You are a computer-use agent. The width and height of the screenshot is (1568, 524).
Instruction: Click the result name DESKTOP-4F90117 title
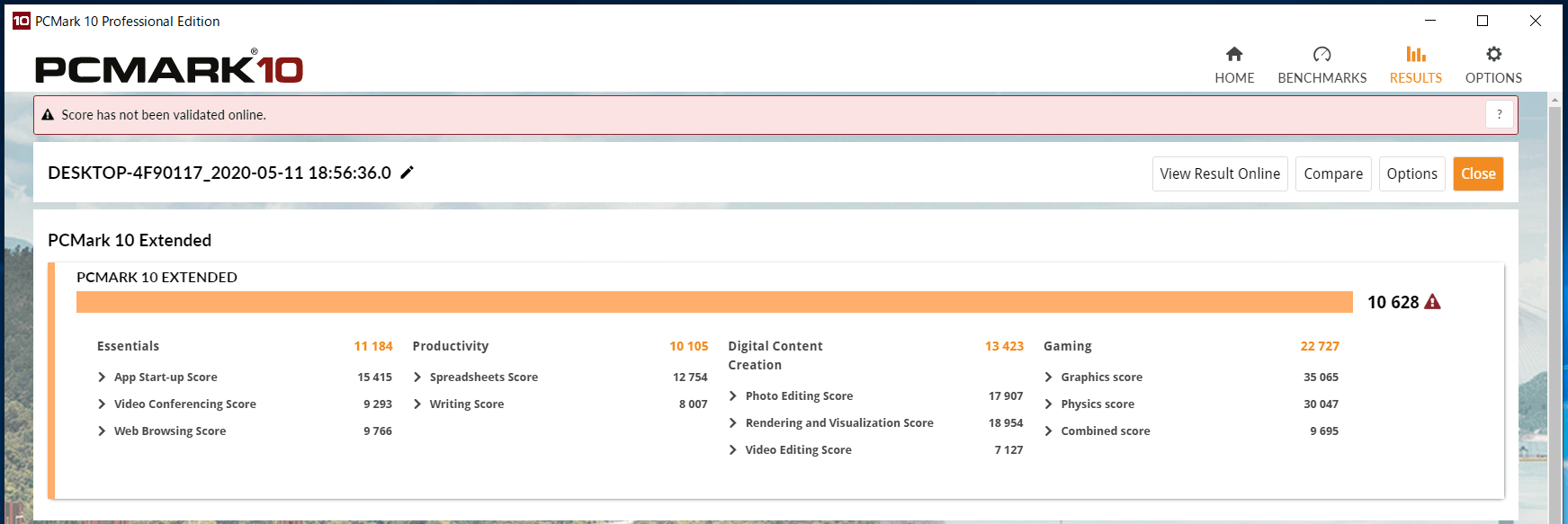[220, 173]
